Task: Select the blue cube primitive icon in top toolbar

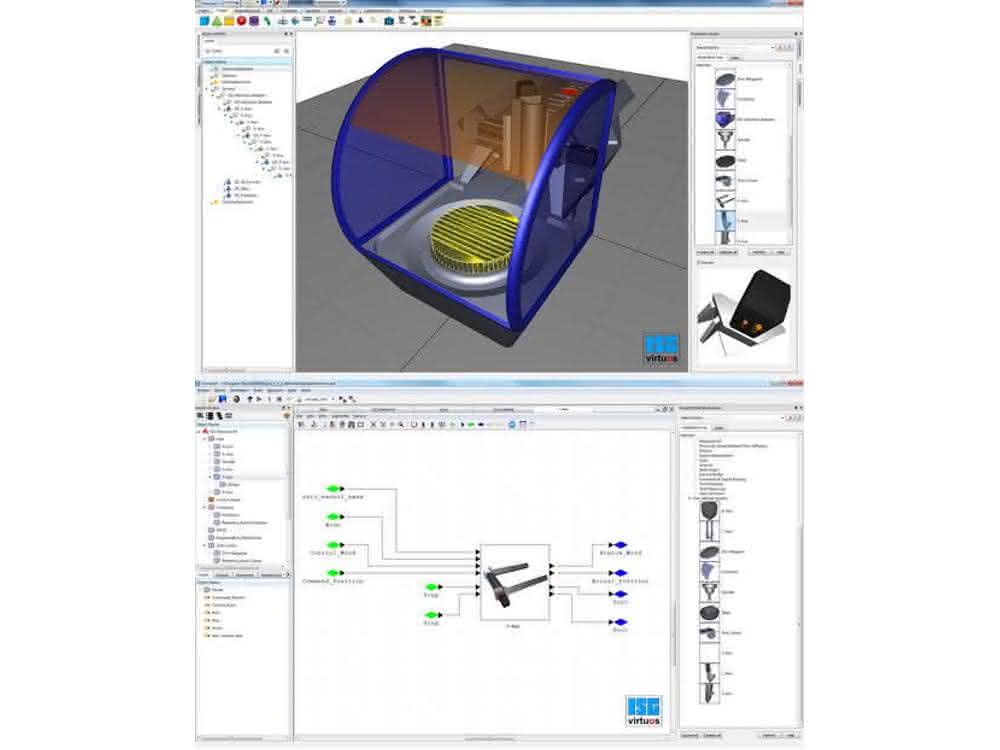Action: click(x=205, y=21)
